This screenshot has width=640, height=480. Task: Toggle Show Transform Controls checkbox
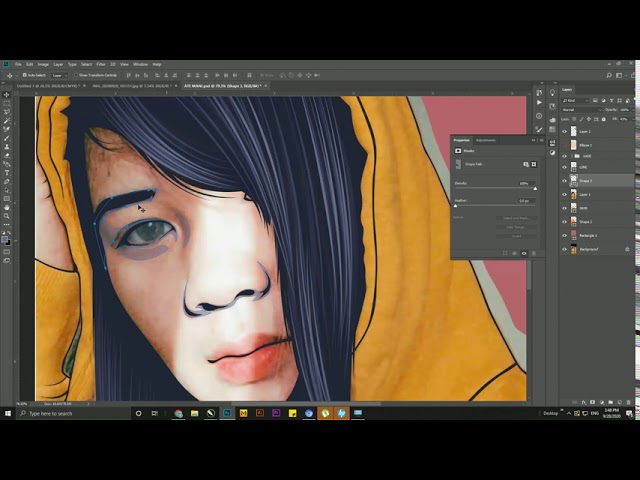(76, 75)
